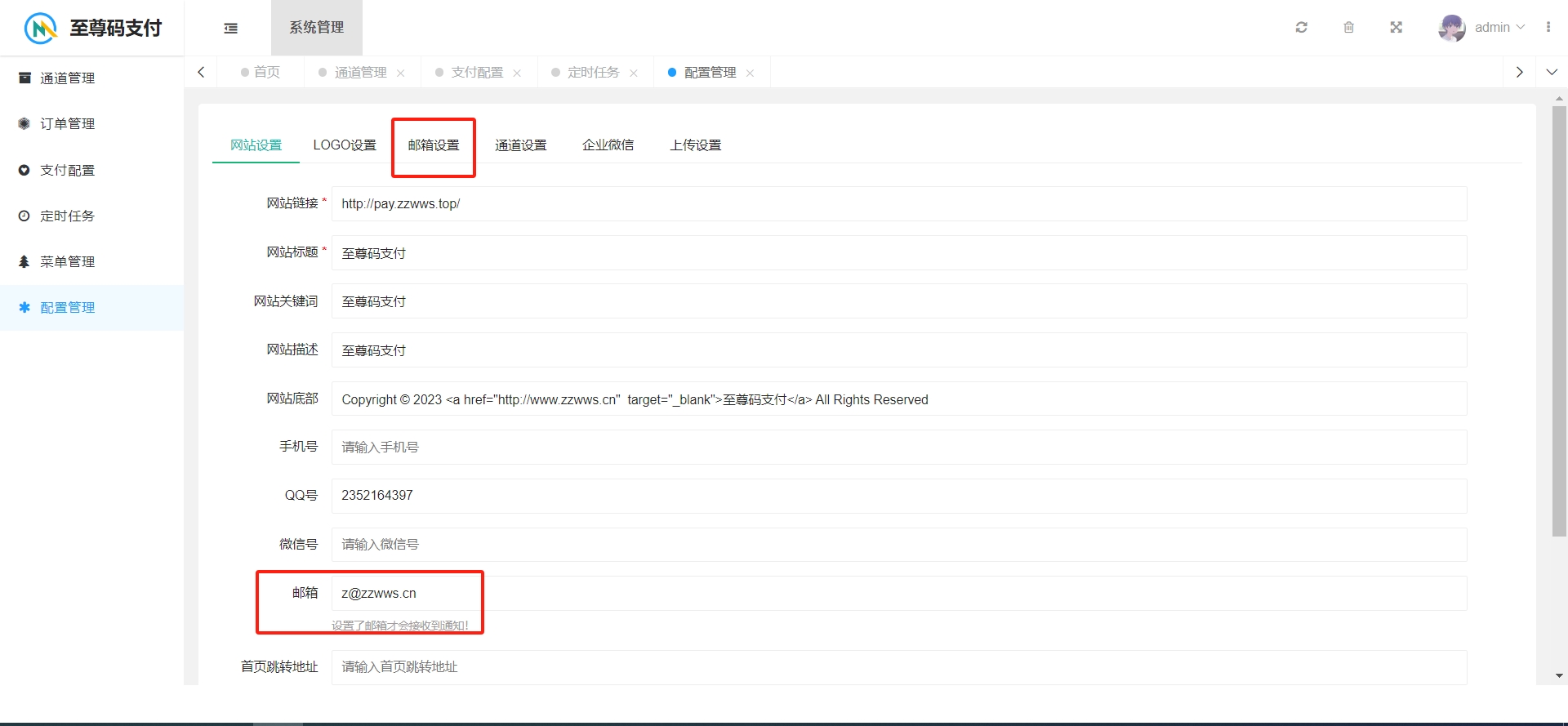Toggle fullscreen with the expand icon
This screenshot has height=726, width=1568.
click(1396, 28)
